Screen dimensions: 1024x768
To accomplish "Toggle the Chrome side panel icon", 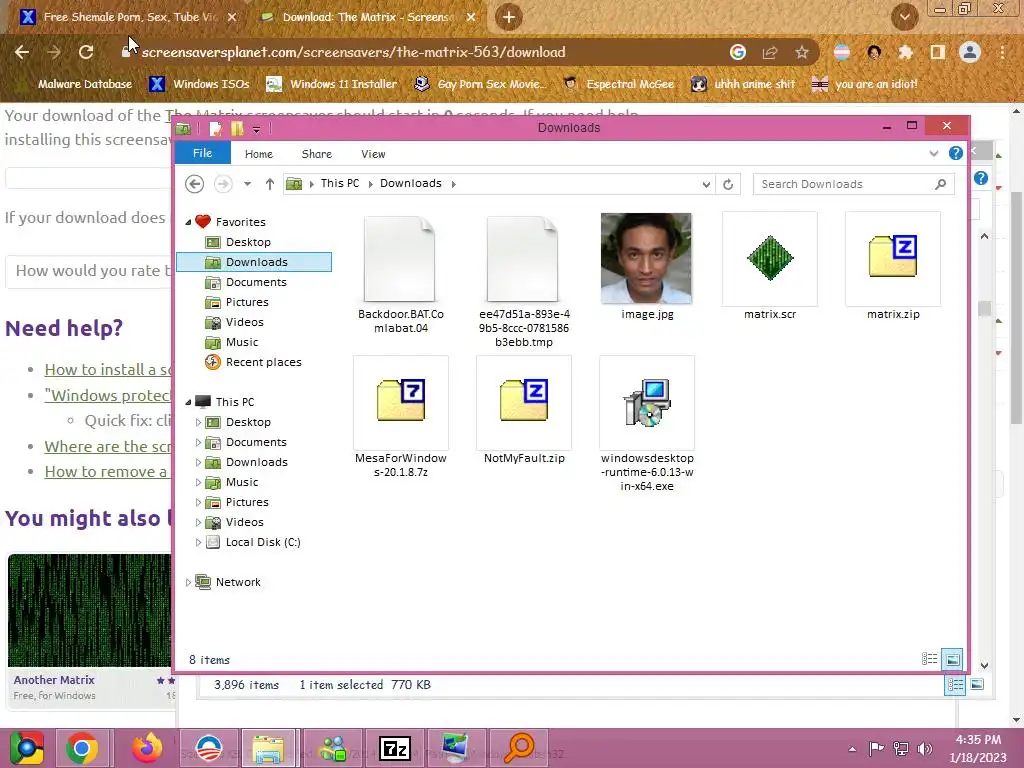I will point(937,52).
